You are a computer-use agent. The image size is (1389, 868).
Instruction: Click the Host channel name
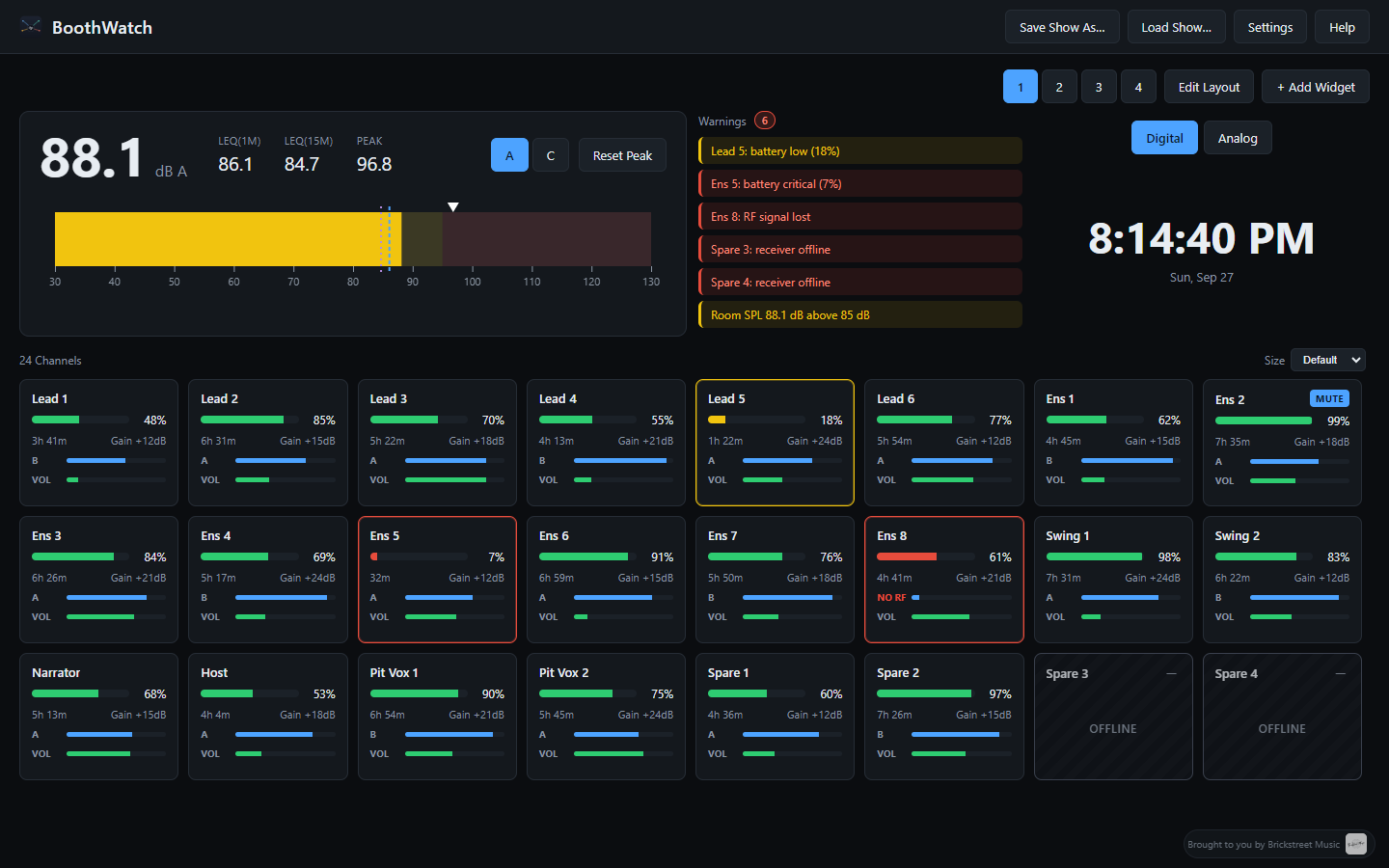(x=214, y=672)
